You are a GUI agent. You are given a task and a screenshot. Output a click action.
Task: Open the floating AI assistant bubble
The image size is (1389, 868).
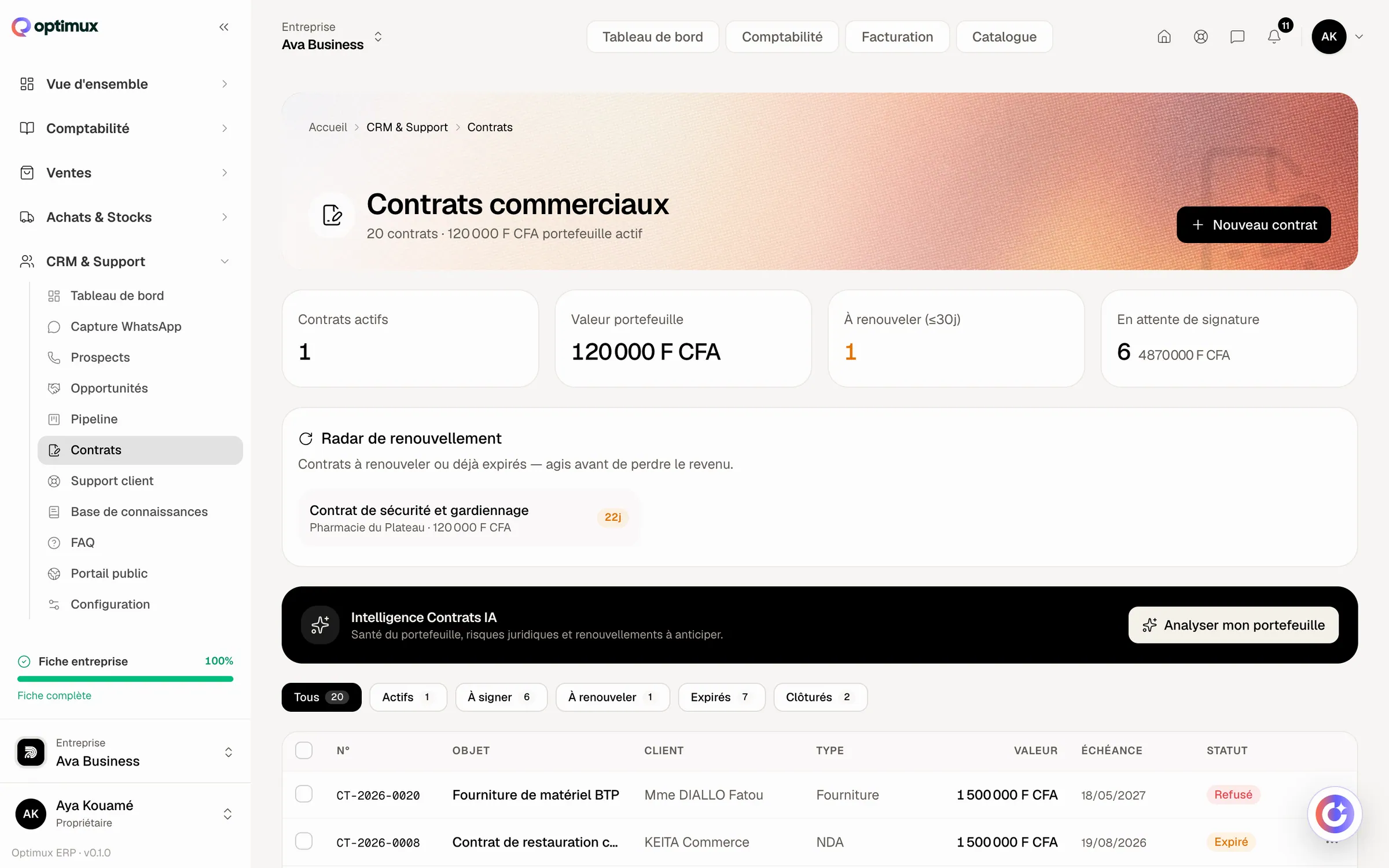click(x=1335, y=814)
